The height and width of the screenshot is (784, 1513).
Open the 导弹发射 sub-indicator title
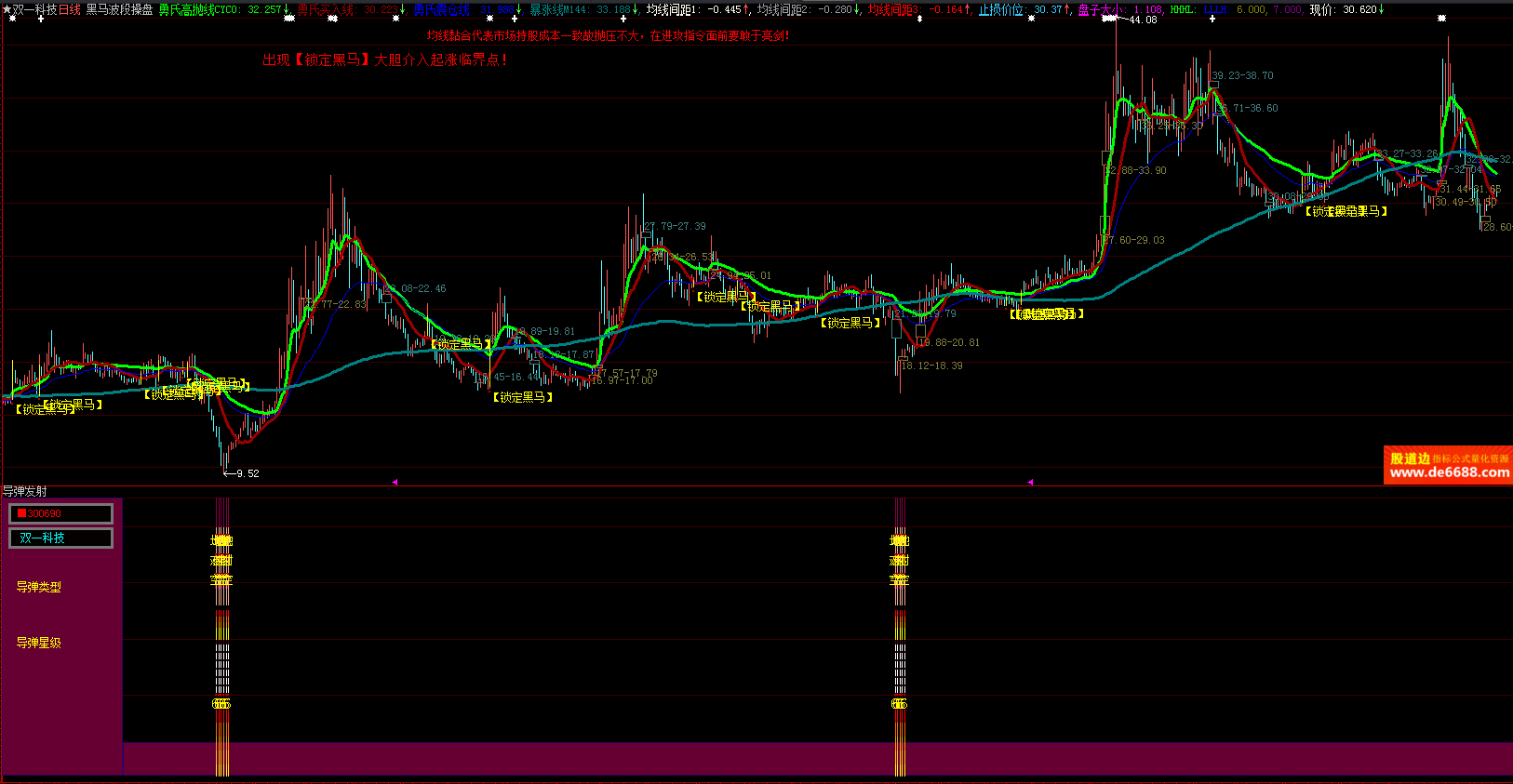[x=25, y=491]
